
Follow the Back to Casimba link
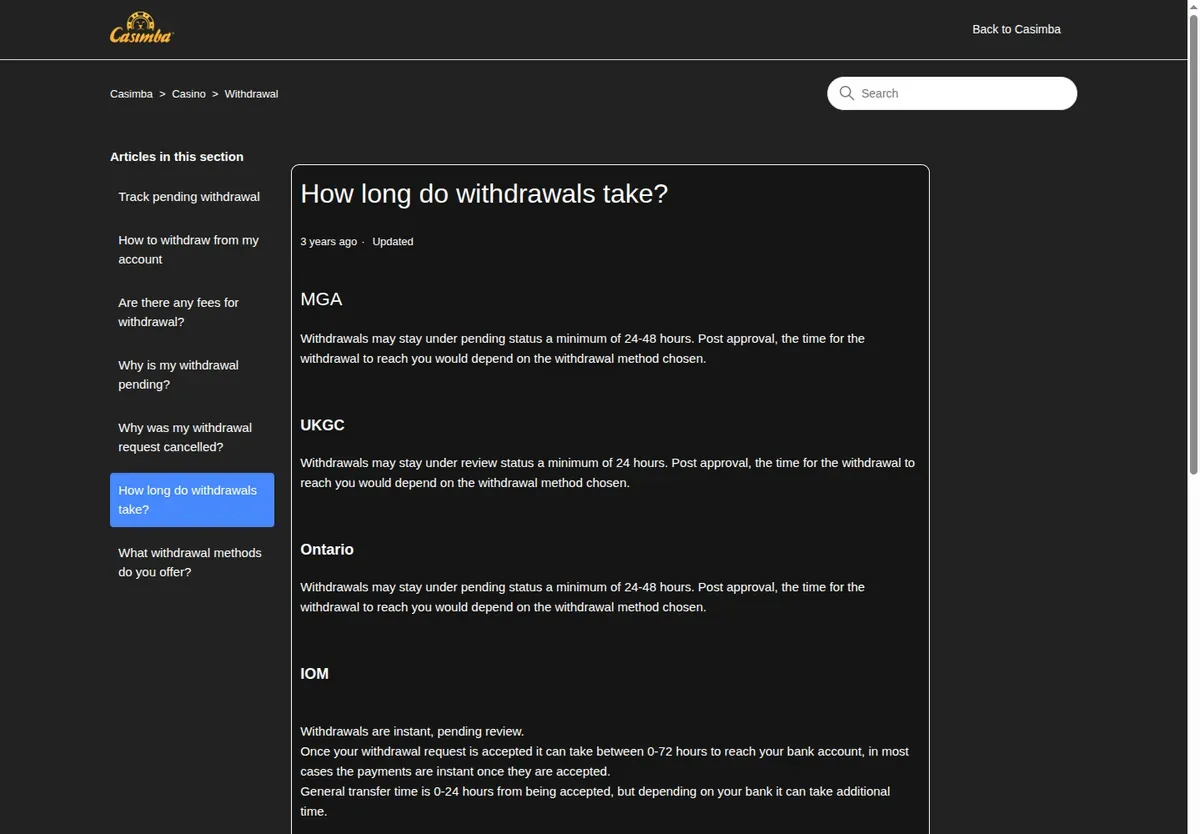[1016, 29]
